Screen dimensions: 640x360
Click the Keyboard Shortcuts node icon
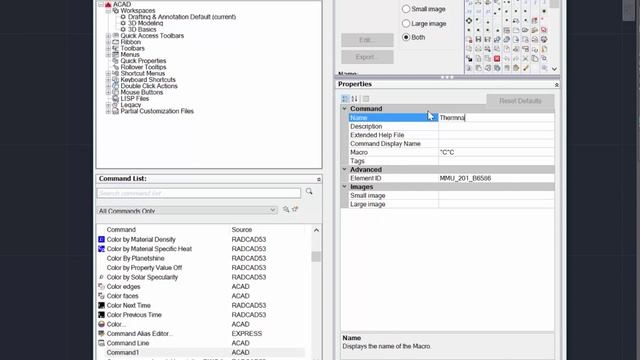tap(116, 80)
